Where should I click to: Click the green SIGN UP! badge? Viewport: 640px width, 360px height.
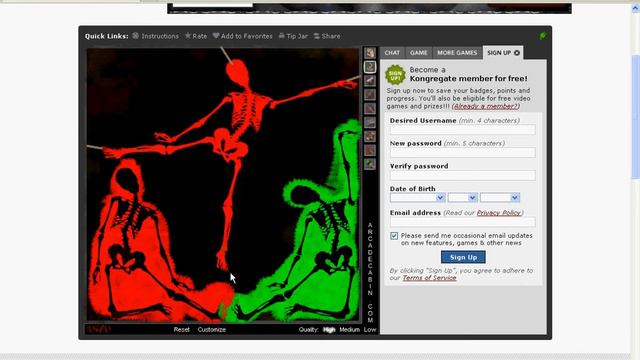[395, 75]
